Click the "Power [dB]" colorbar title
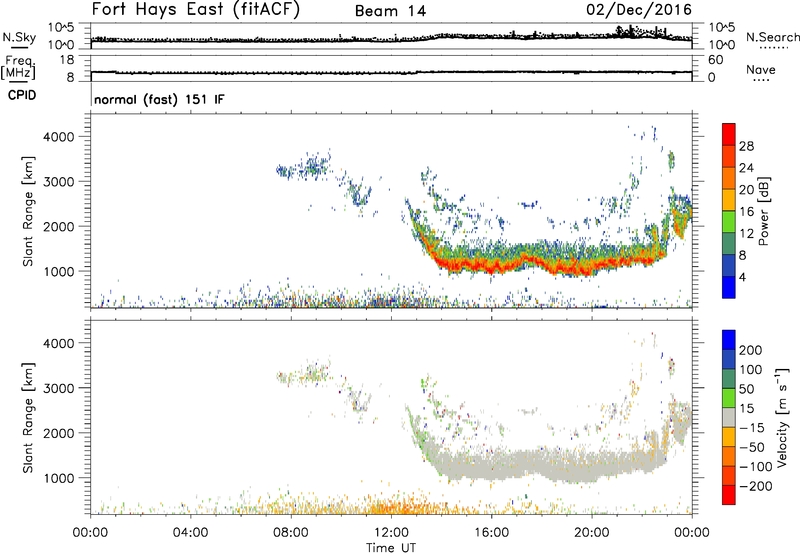The image size is (800, 554). pos(764,211)
